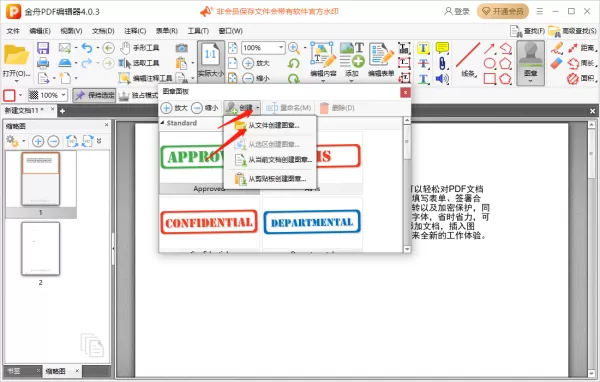600x382 pixels.
Task: Open the 视图(V) menu
Action: pyautogui.click(x=71, y=31)
